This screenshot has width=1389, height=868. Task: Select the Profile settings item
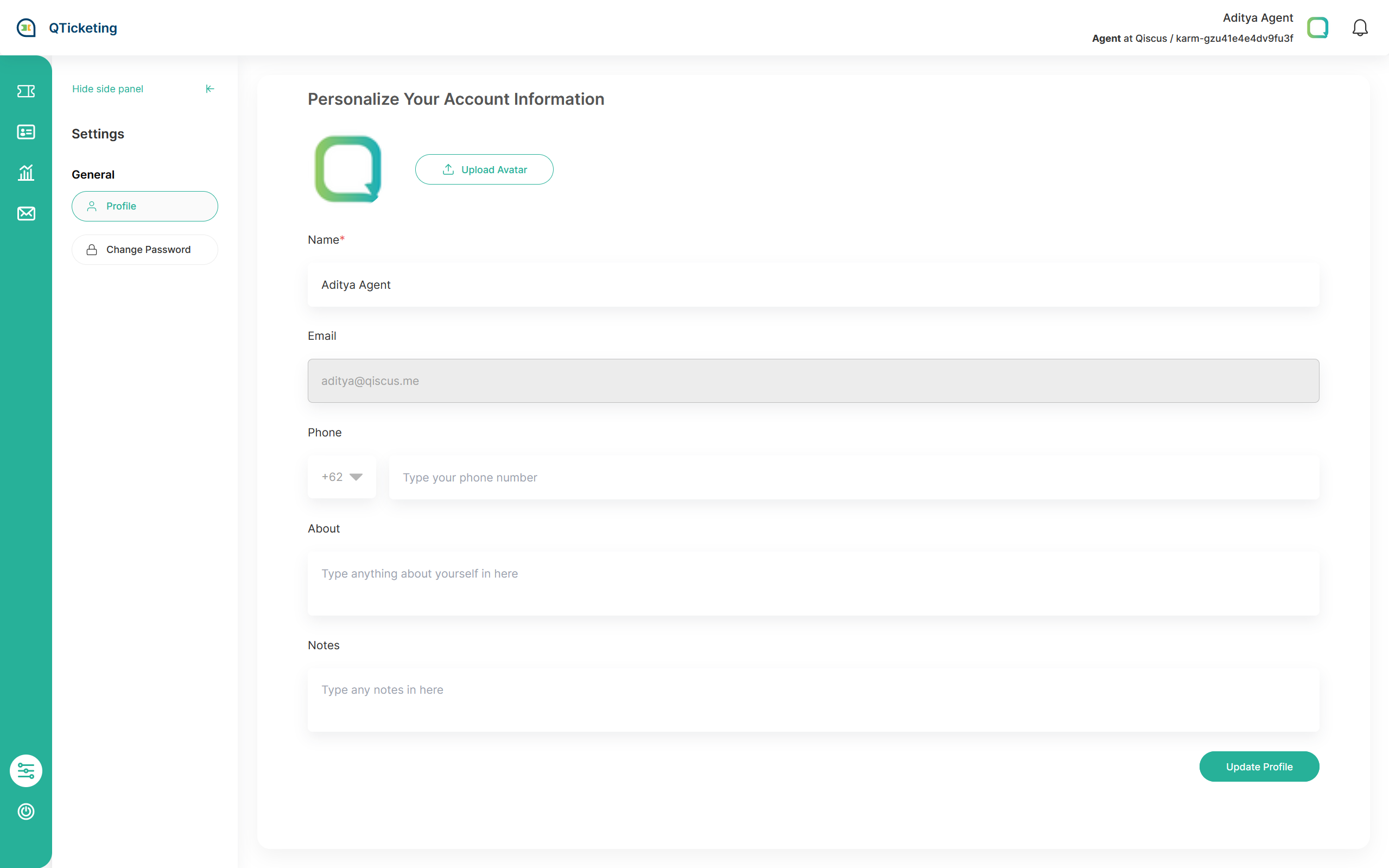tap(144, 206)
